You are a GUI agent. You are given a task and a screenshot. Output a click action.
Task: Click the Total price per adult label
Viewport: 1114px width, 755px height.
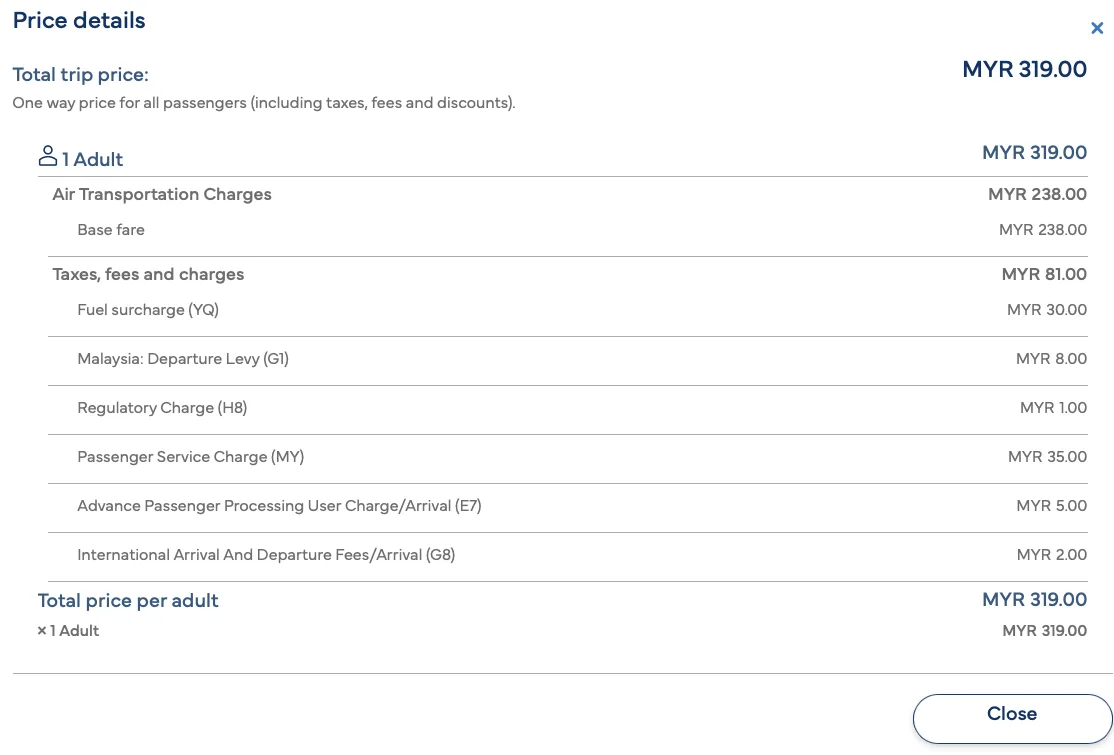[x=128, y=601]
